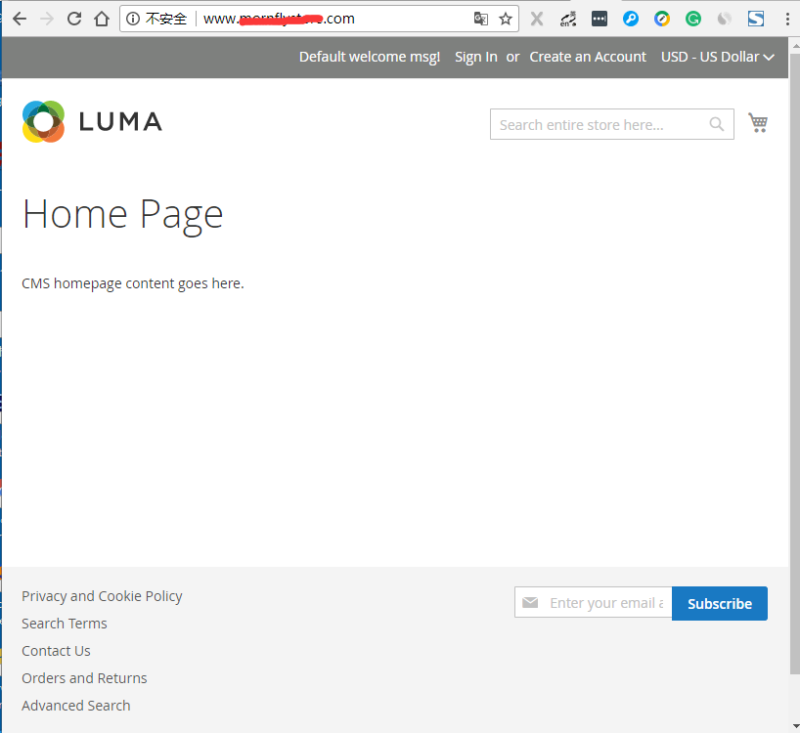Screen dimensions: 800x733
Task: Click 'CMS homepage content goes here.' text
Action: [x=133, y=283]
